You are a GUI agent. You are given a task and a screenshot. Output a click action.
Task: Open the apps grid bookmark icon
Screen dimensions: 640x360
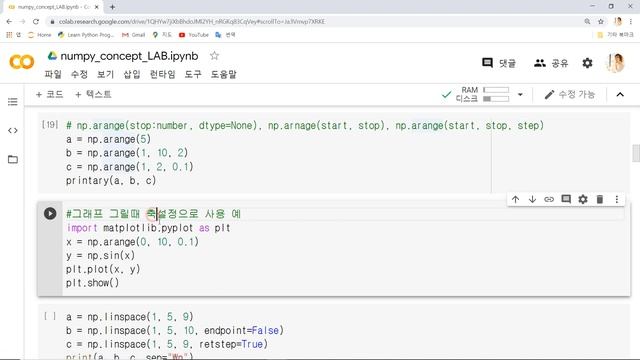9,35
